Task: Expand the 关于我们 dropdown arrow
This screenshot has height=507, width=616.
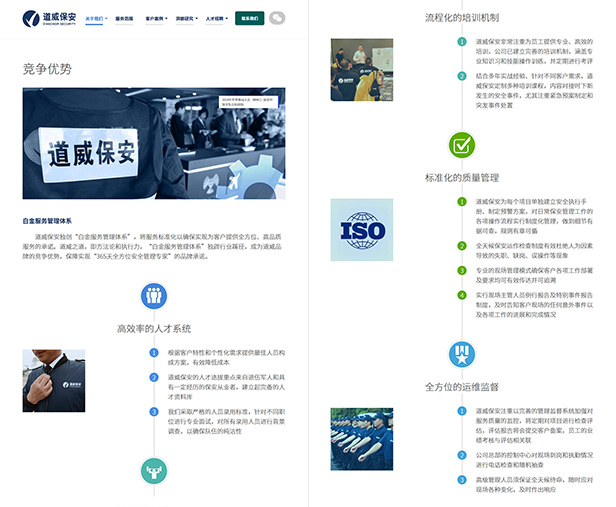Action: (x=106, y=18)
